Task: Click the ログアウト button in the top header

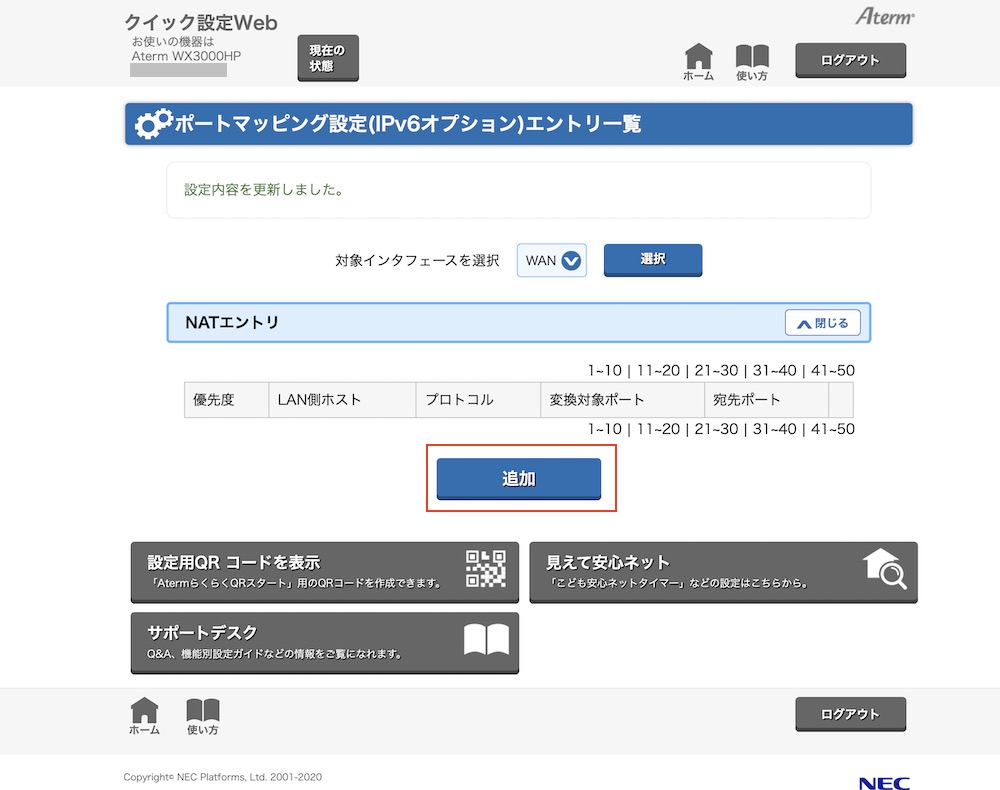Action: click(x=850, y=60)
